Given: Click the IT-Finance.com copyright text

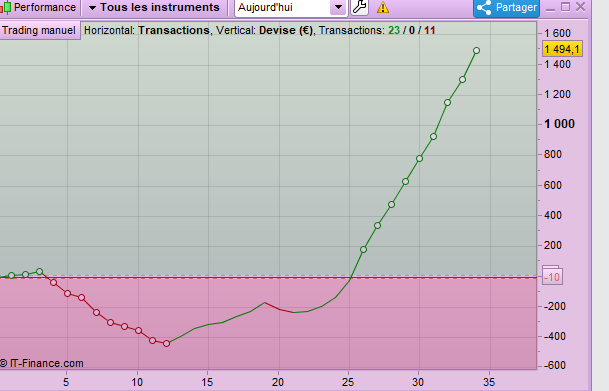Looking at the screenshot, I should coord(42,363).
